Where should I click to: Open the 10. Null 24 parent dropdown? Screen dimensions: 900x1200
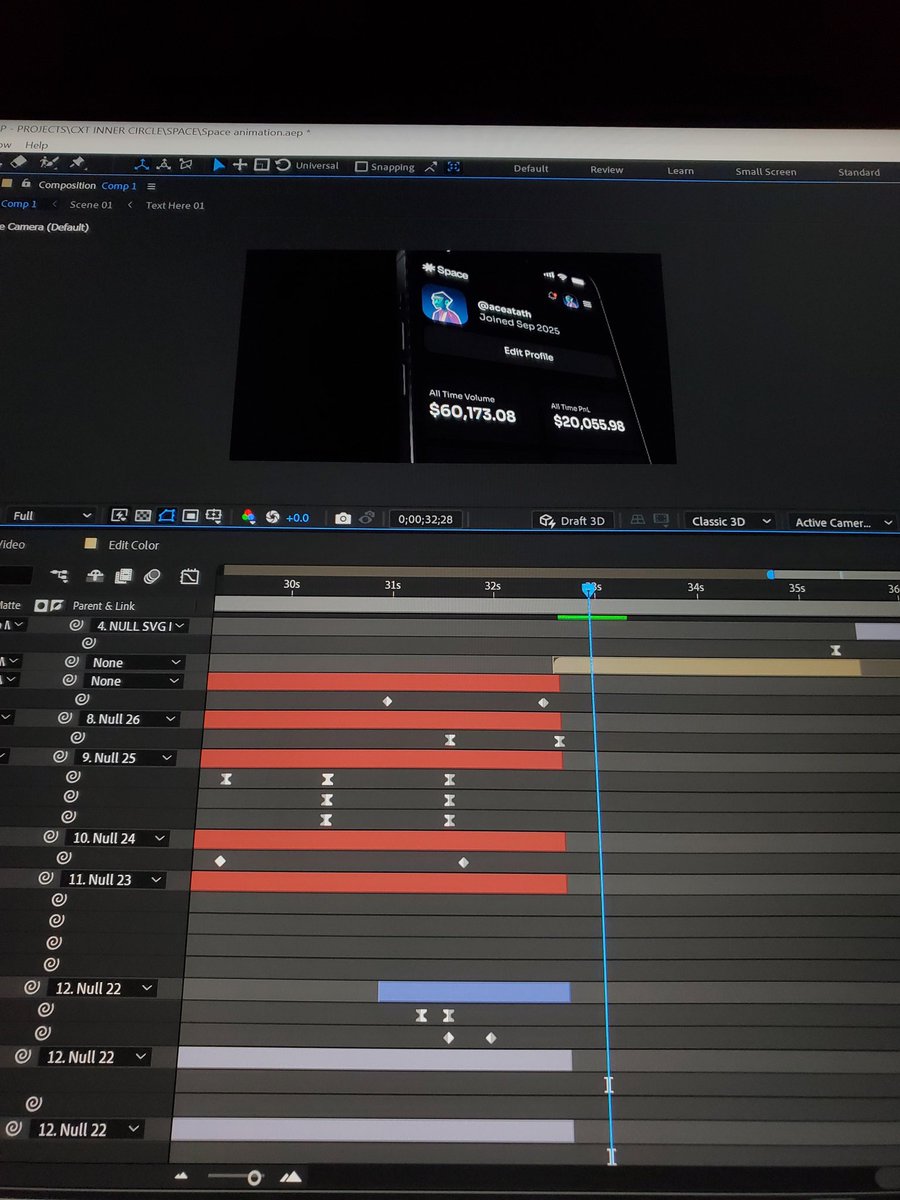pyautogui.click(x=116, y=838)
